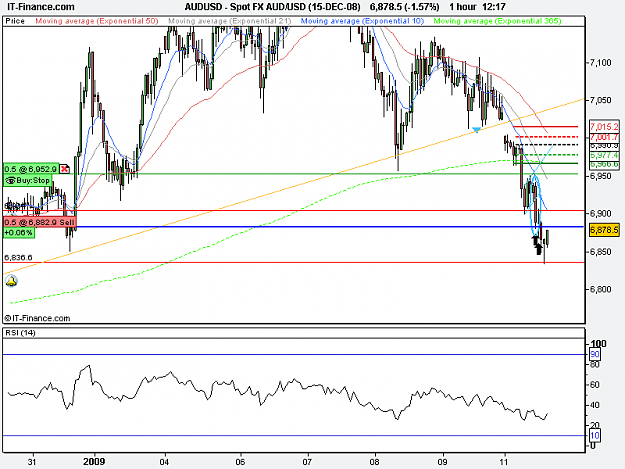The width and height of the screenshot is (625, 469).
Task: Click the 6,900 price axis label
Action: pyautogui.click(x=600, y=214)
